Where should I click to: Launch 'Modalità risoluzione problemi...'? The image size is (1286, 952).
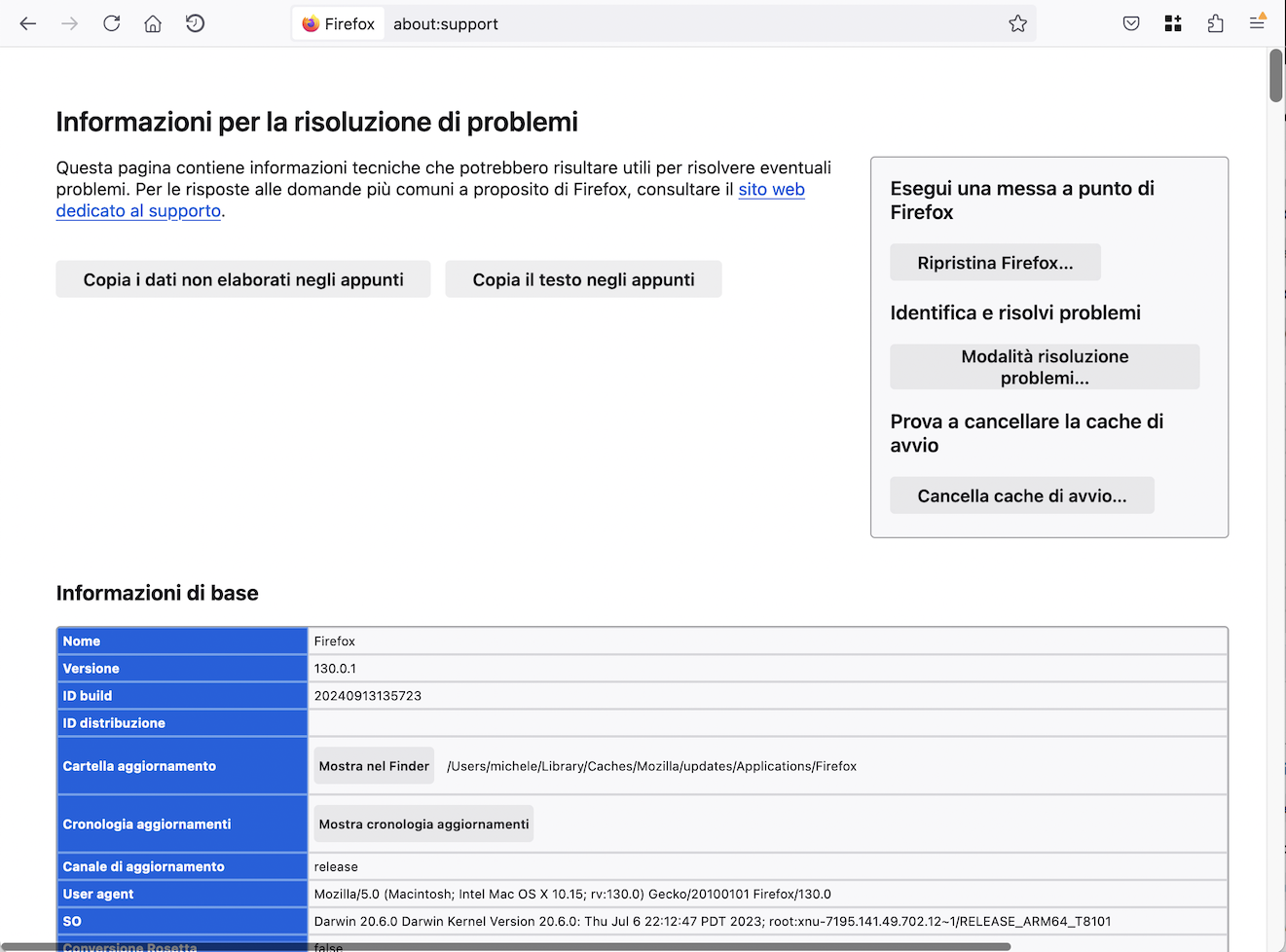pyautogui.click(x=1045, y=367)
